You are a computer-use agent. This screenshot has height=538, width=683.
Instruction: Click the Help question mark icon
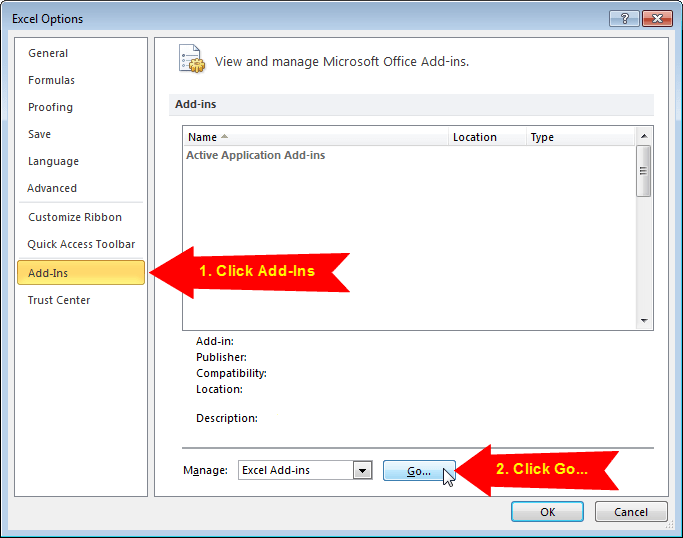624,19
